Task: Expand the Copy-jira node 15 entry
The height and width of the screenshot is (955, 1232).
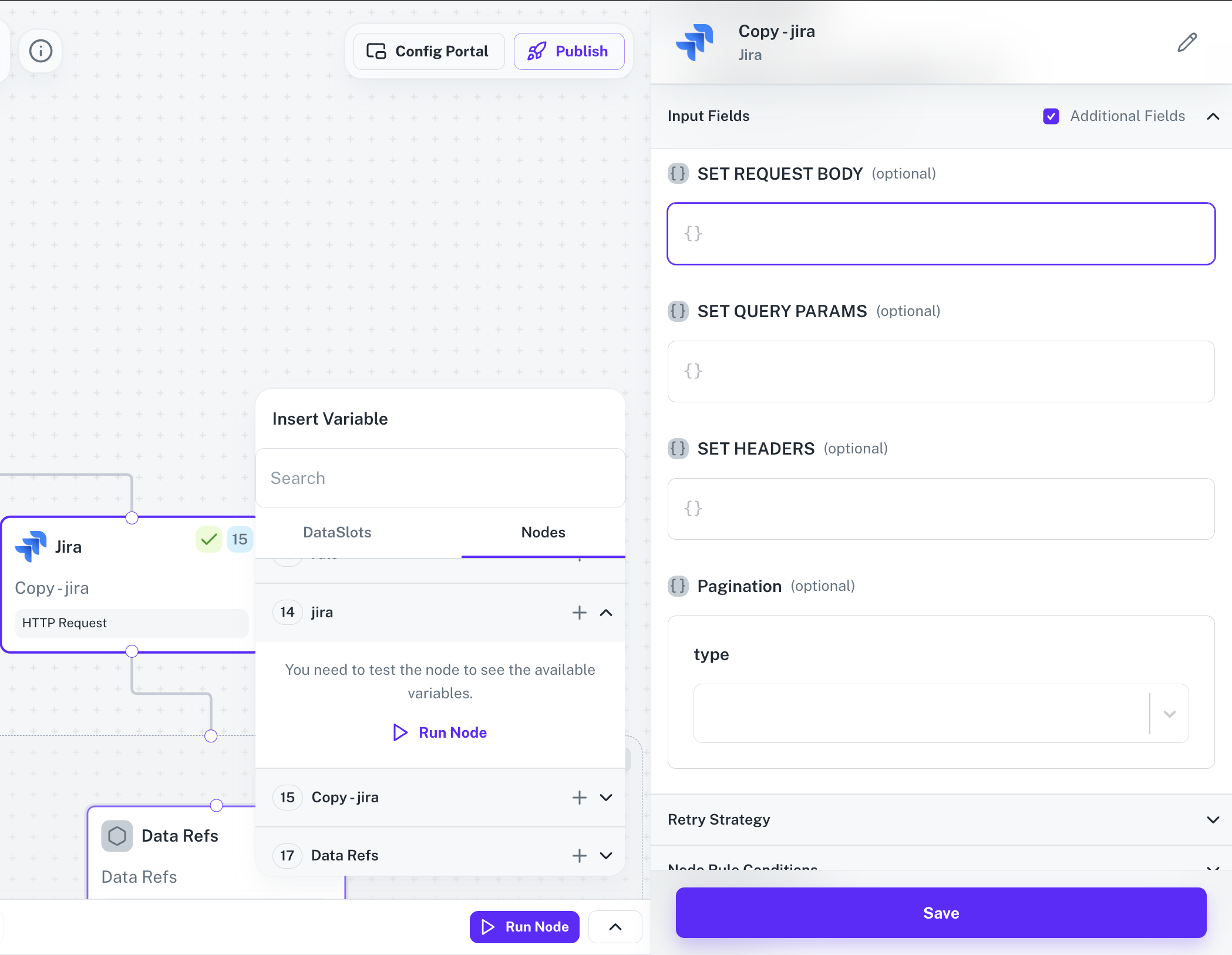Action: (606, 797)
